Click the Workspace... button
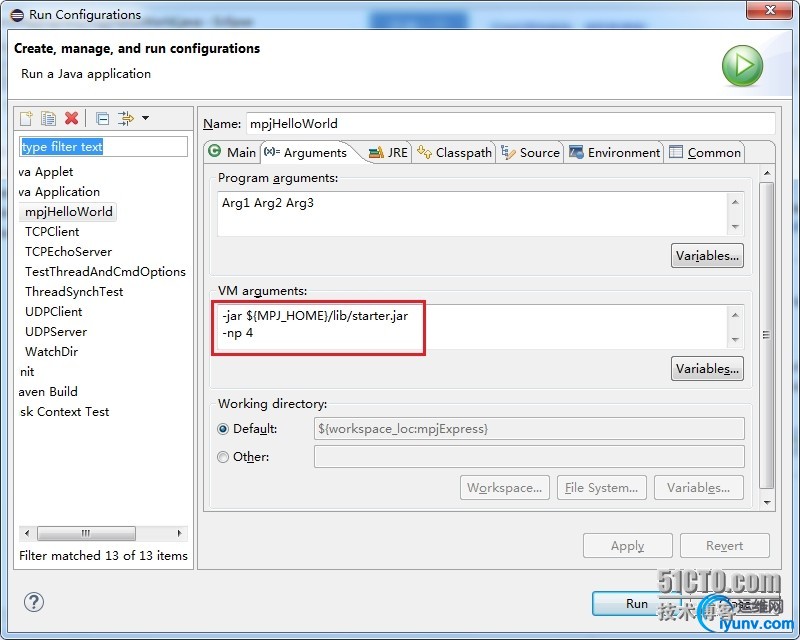800x640 pixels. tap(505, 488)
